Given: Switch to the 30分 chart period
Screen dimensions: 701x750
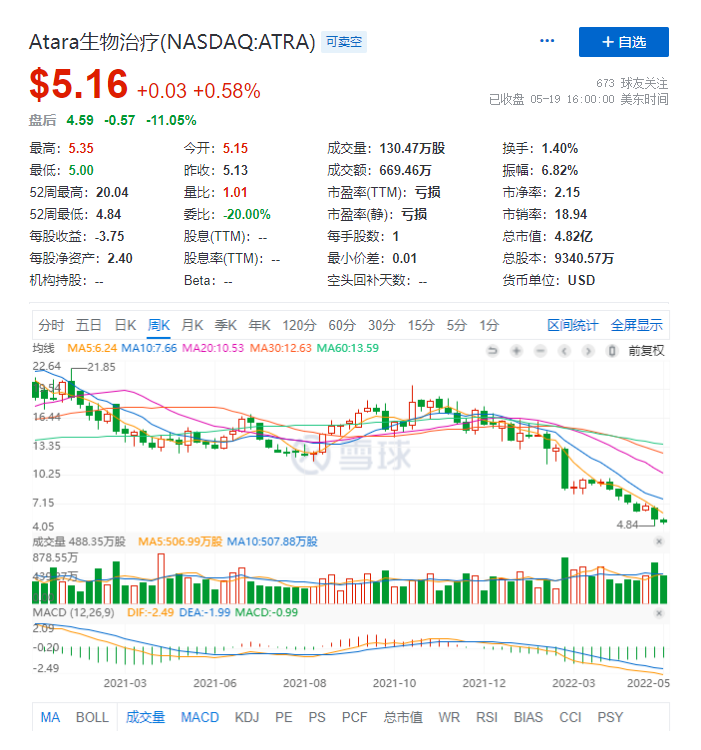Looking at the screenshot, I should pos(382,325).
